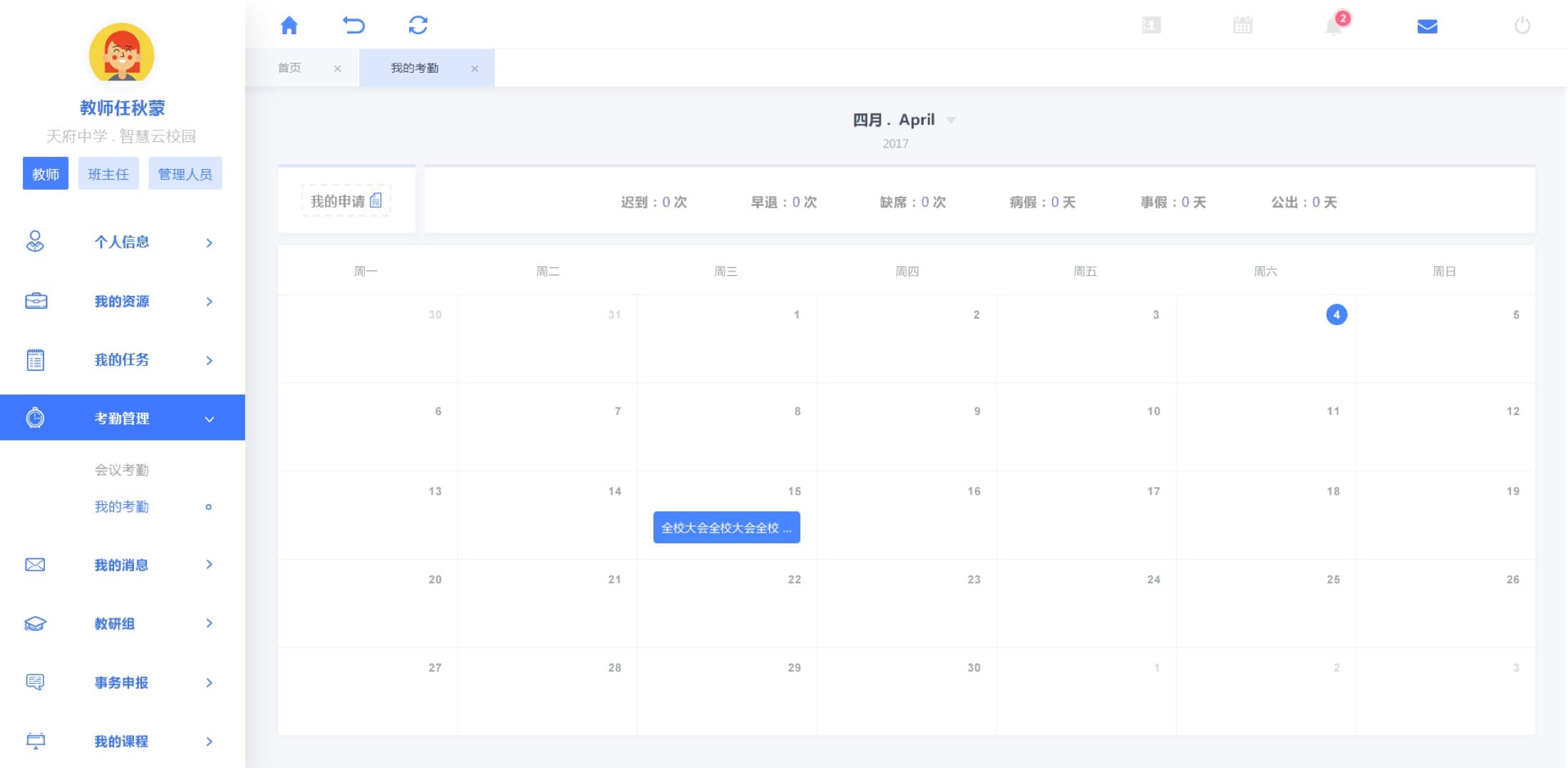Viewport: 1568px width, 768px height.
Task: Click the 周三 column header
Action: [x=726, y=272]
